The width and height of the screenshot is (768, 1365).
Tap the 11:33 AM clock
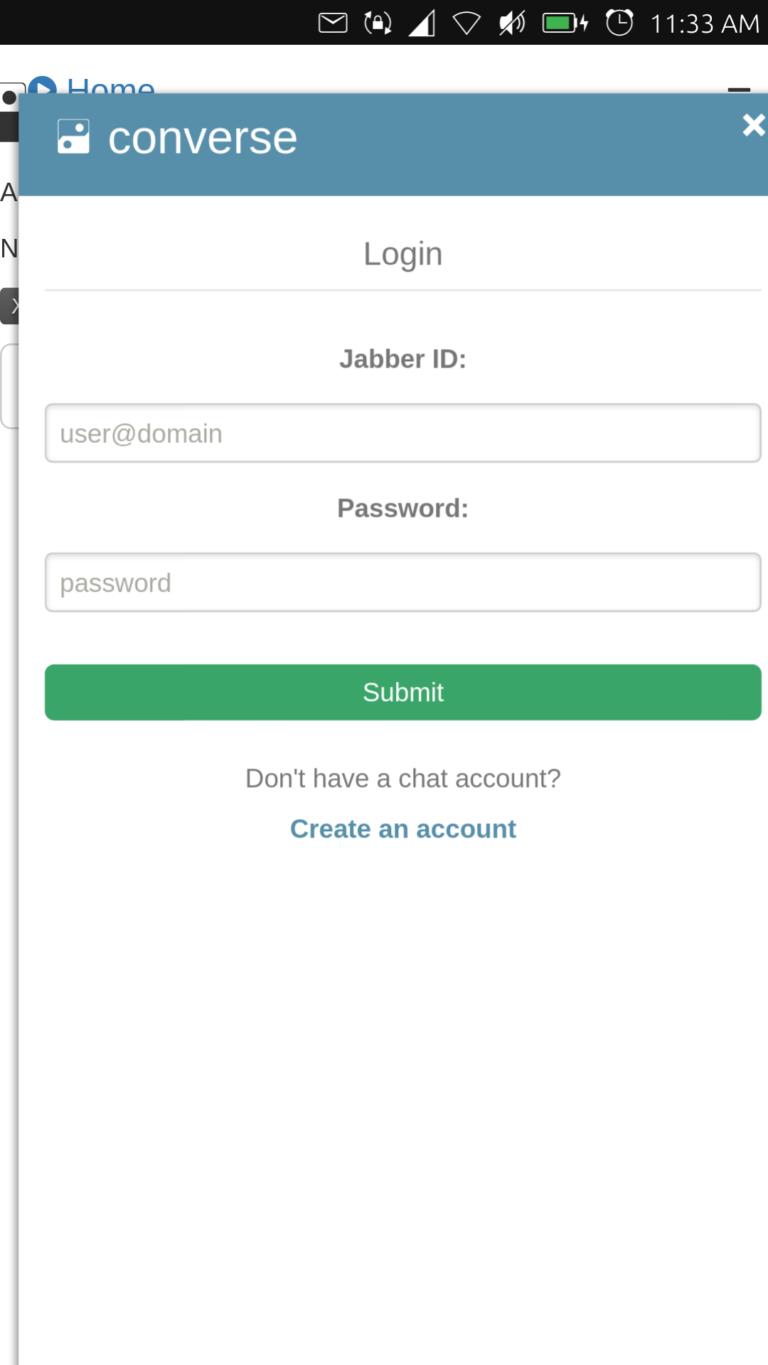[704, 23]
